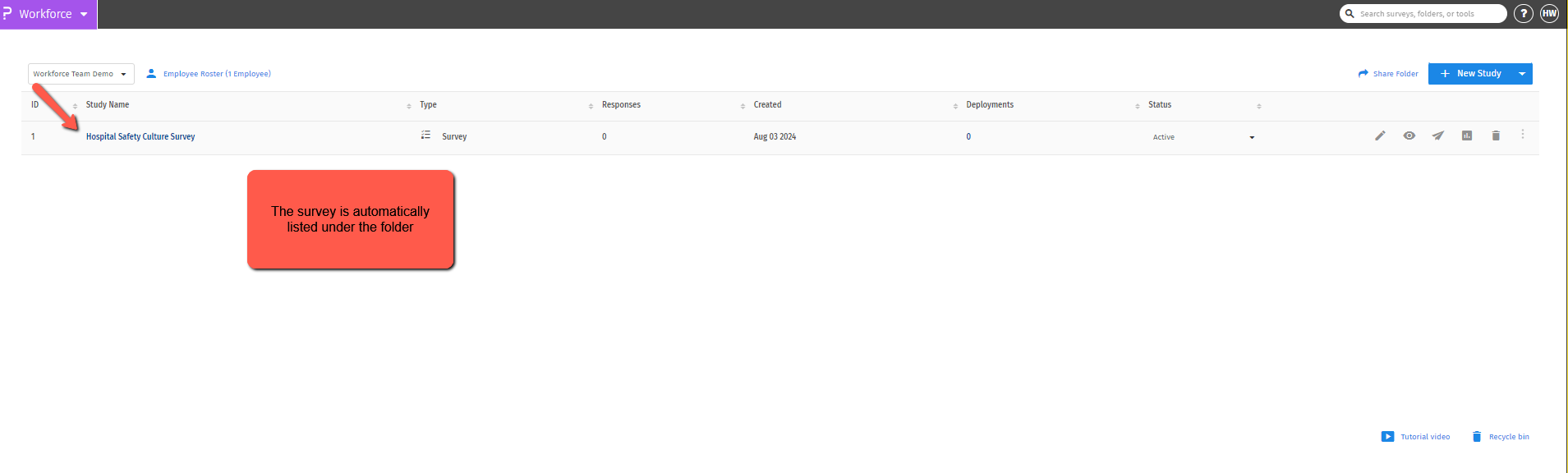Screen dimensions: 1568x473
Task: Open analytics chart icon for the survey
Action: (1467, 135)
